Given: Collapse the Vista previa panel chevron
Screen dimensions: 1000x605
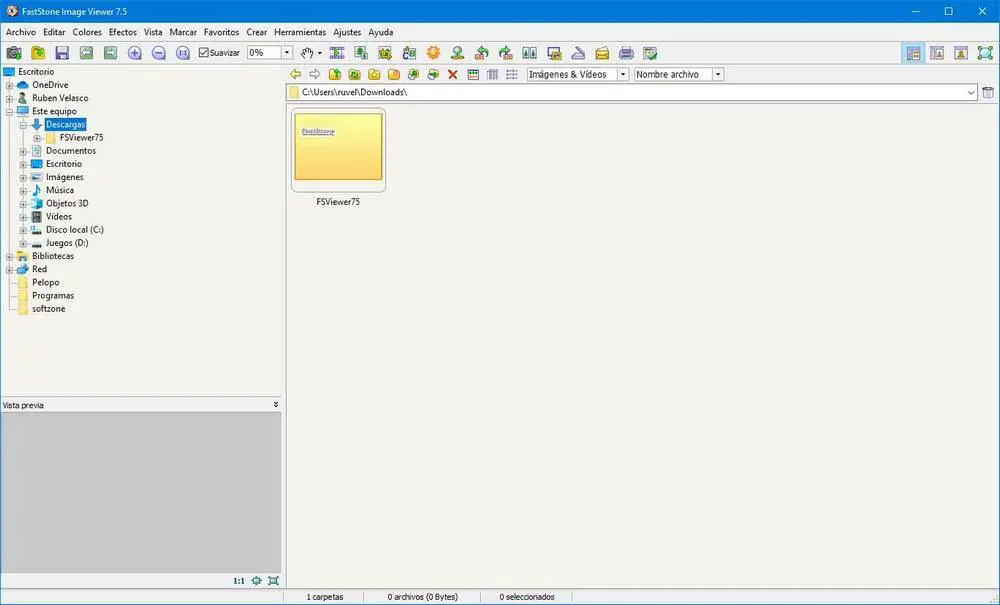Looking at the screenshot, I should 276,405.
